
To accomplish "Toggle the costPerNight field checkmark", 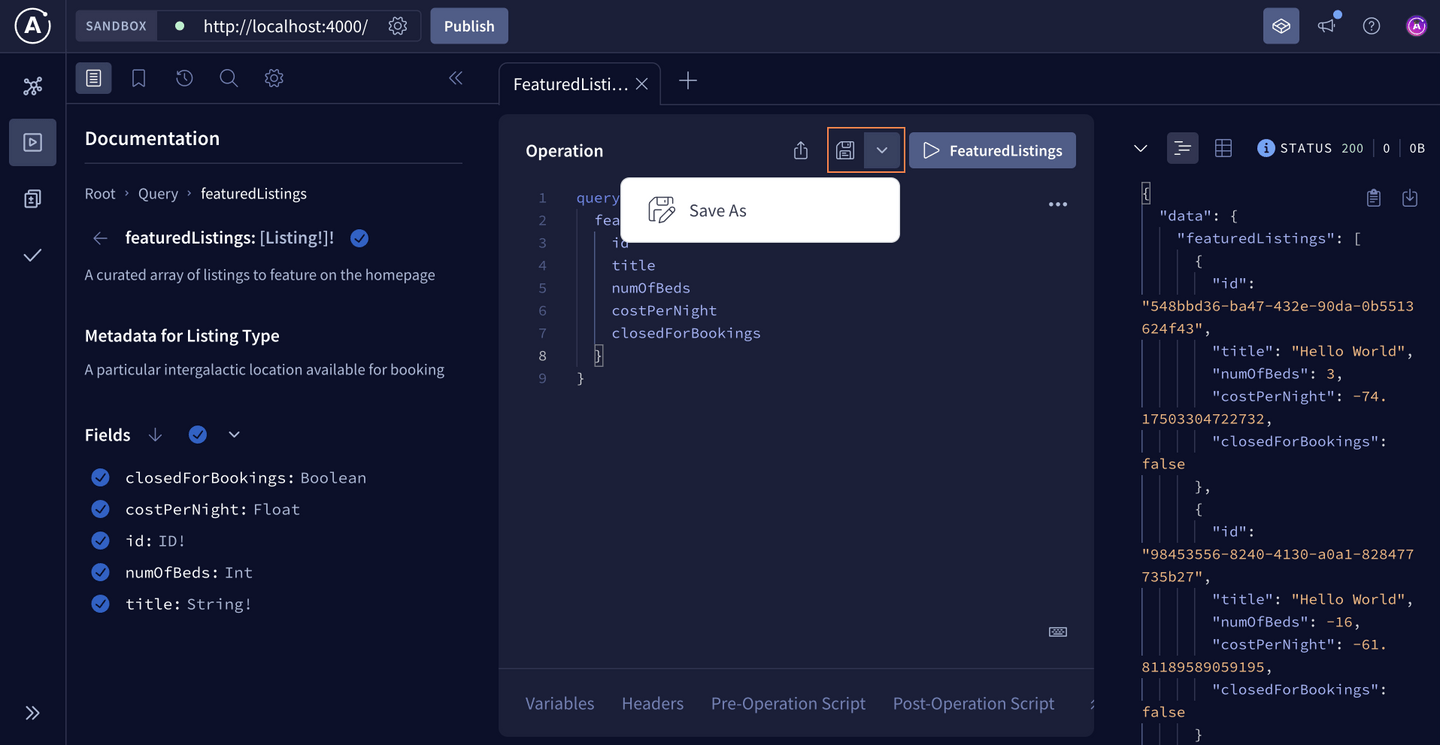I will point(100,509).
